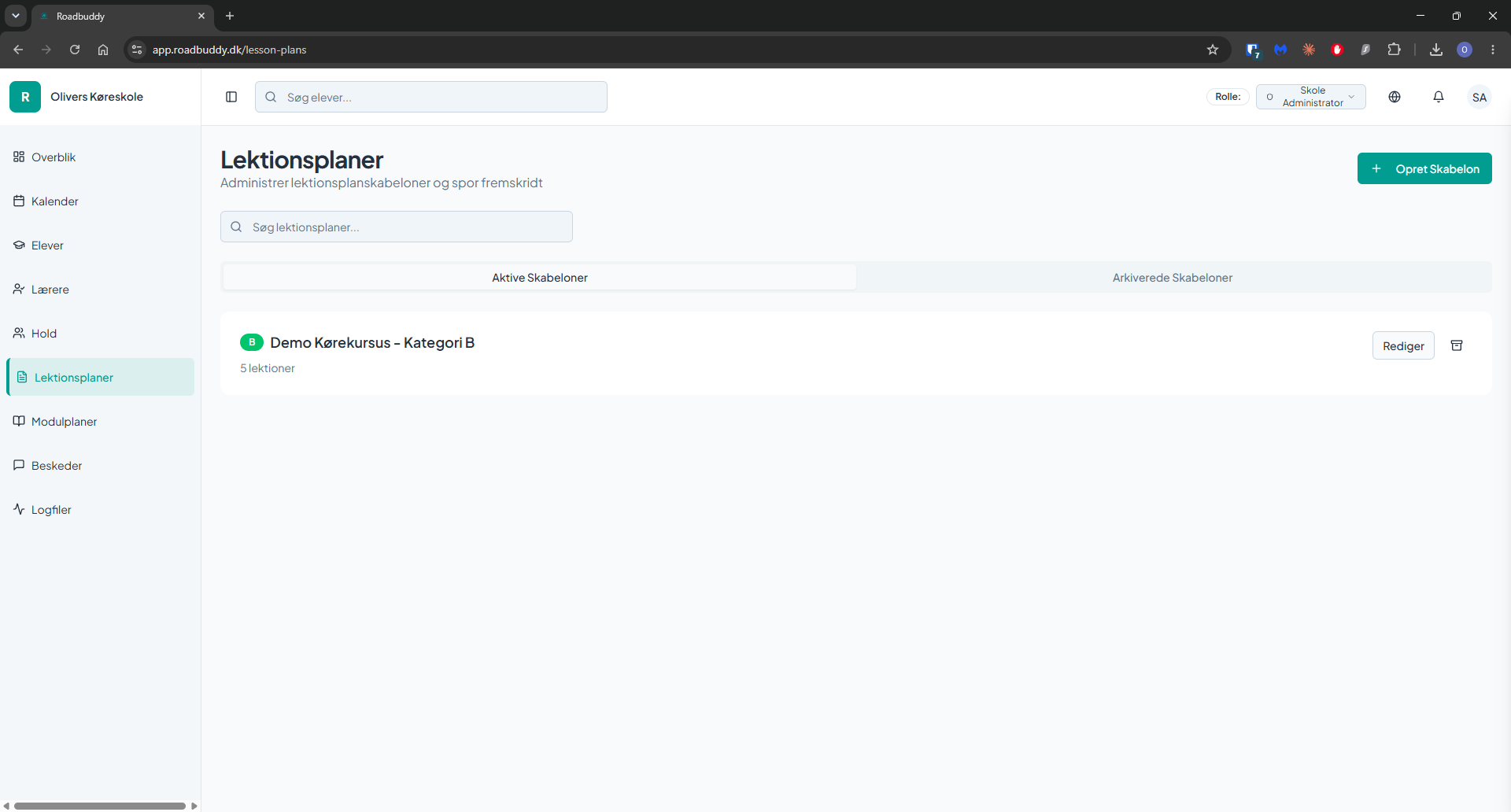Screen dimensions: 1511x812
Task: Open the browser tab search dropdown arrow
Action: point(16,16)
